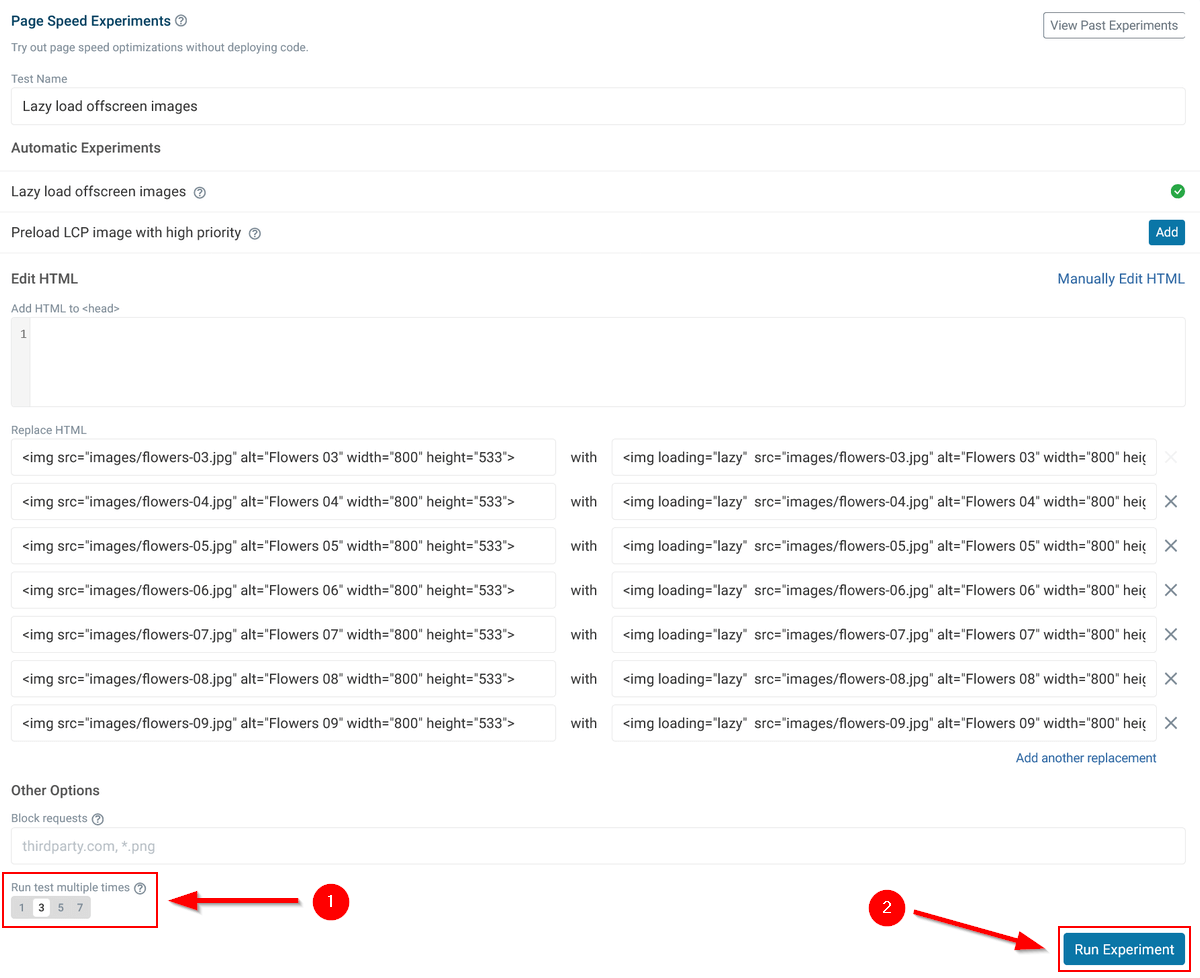Open help for Preload LCP image
Image resolution: width=1200 pixels, height=978 pixels.
click(255, 233)
